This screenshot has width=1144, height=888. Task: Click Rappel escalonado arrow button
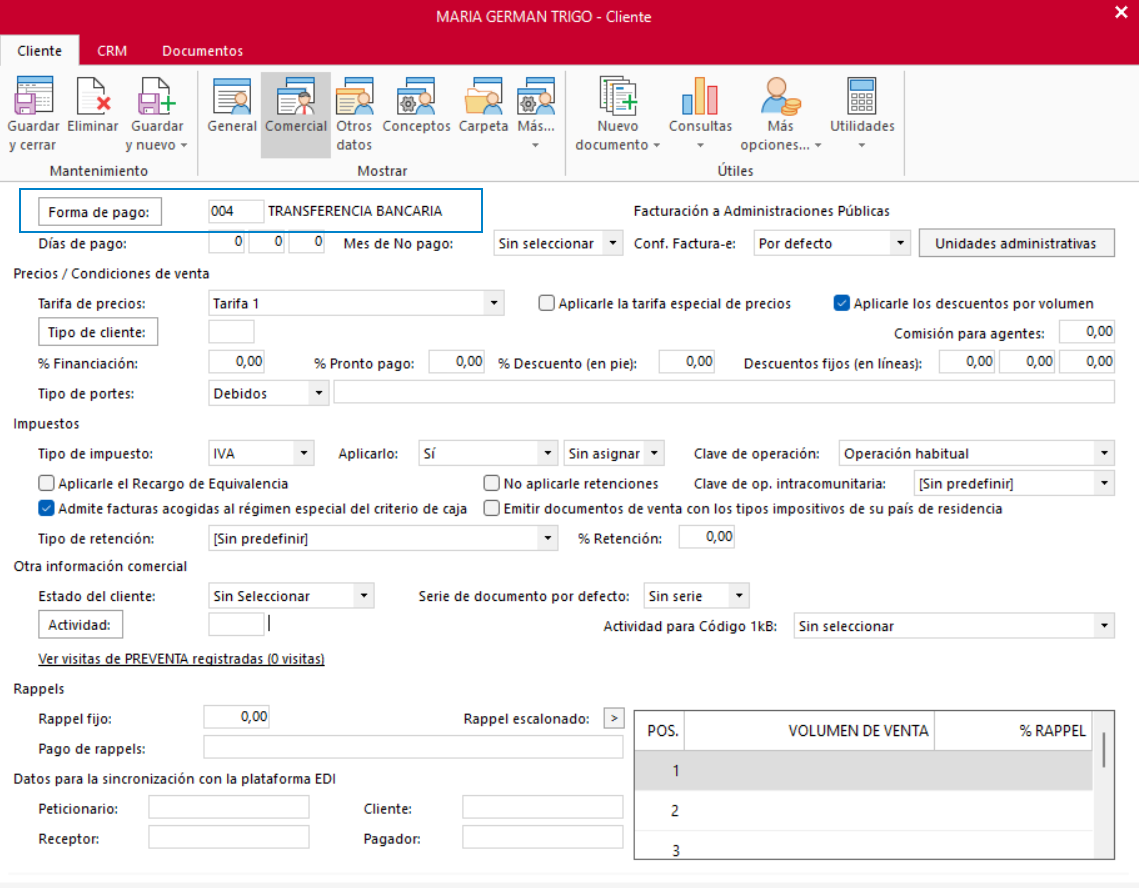coord(614,718)
